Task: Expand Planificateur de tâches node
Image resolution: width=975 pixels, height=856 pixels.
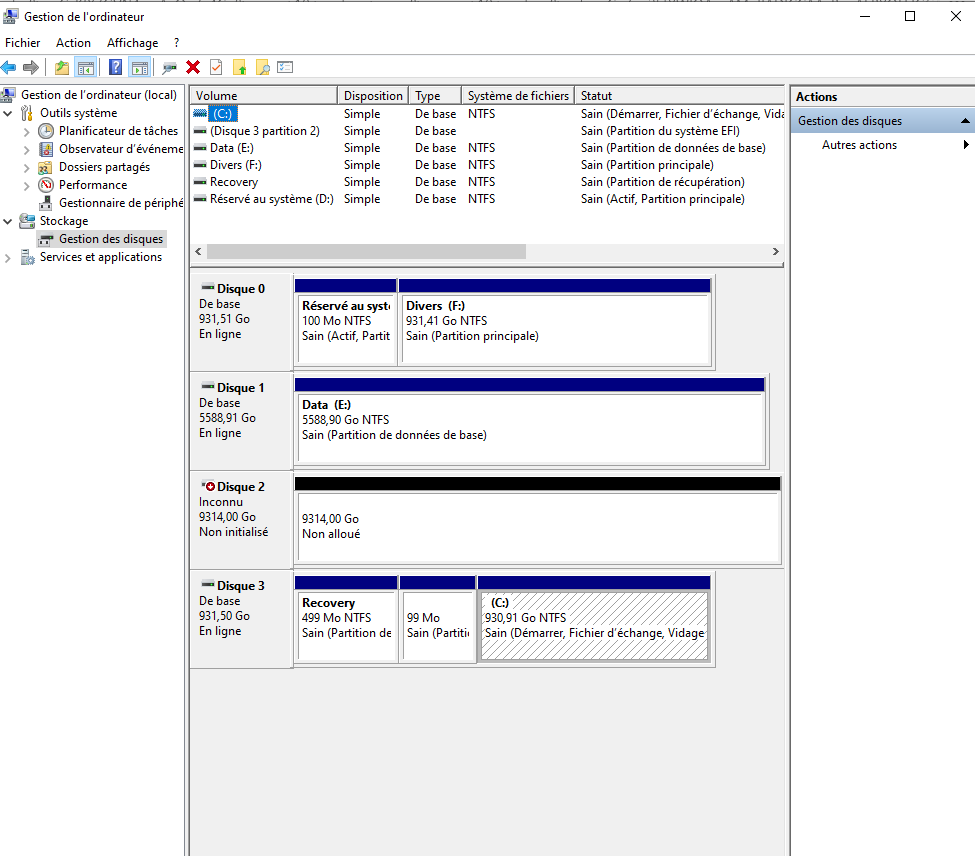Action: tap(26, 132)
